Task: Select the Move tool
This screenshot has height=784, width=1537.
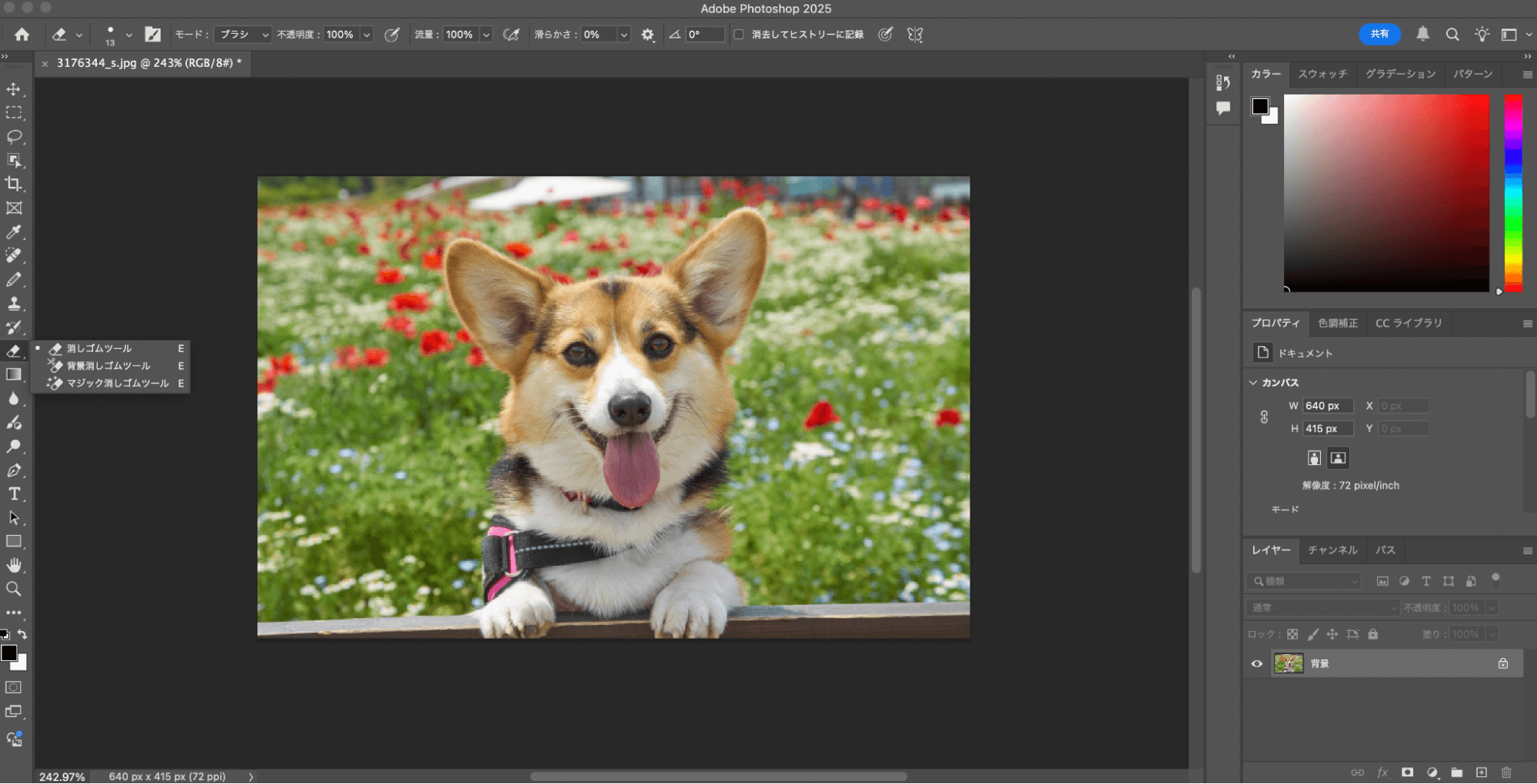Action: coord(14,89)
